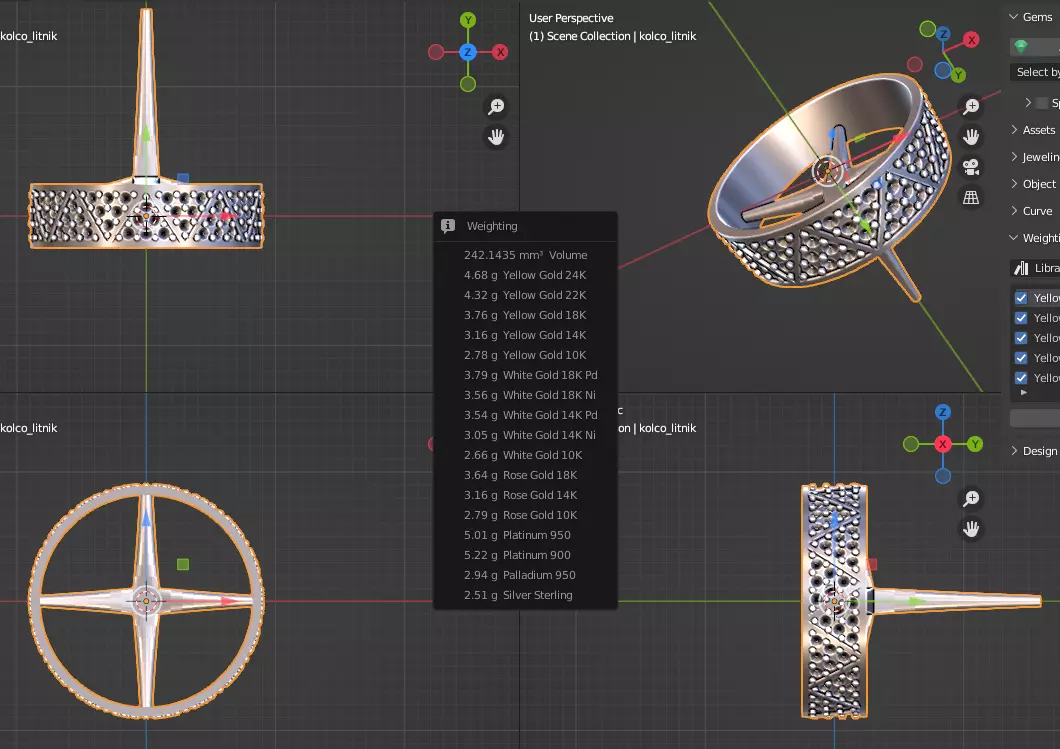
Task: Click blue Z axis on perspective viewport gizmo
Action: 944,34
